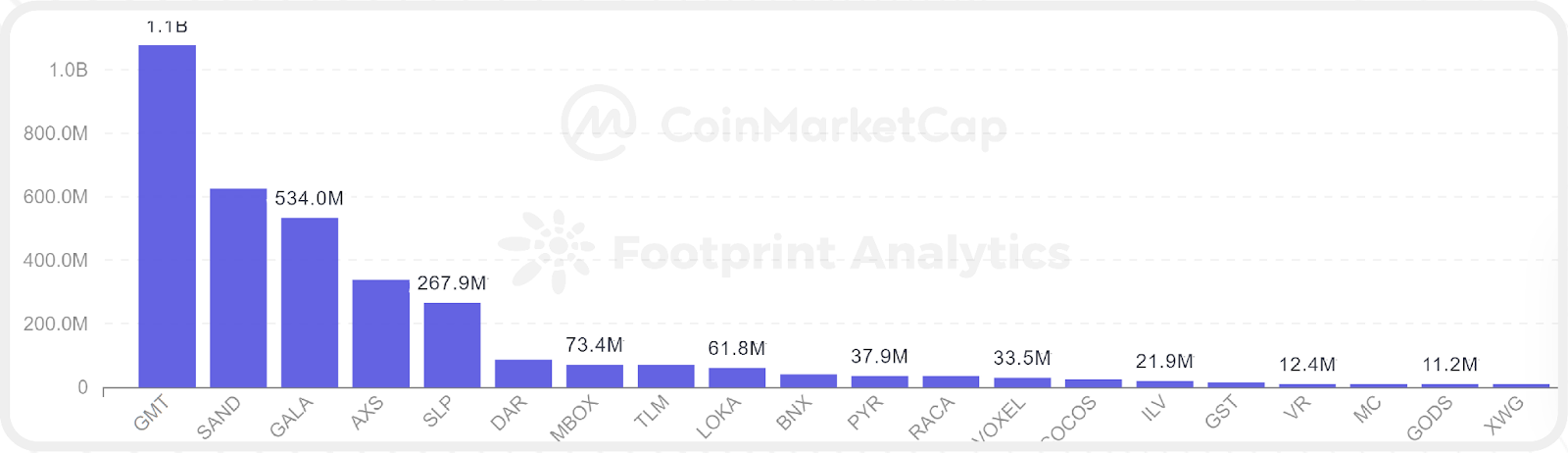Select the TLM bar
Viewport: 1568px width, 453px height.
(666, 376)
